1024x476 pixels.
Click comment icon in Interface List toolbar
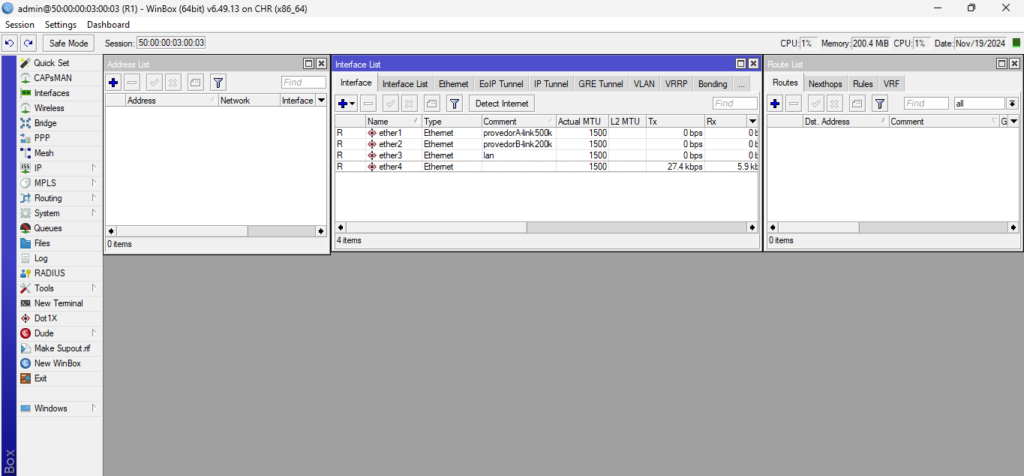coord(431,103)
